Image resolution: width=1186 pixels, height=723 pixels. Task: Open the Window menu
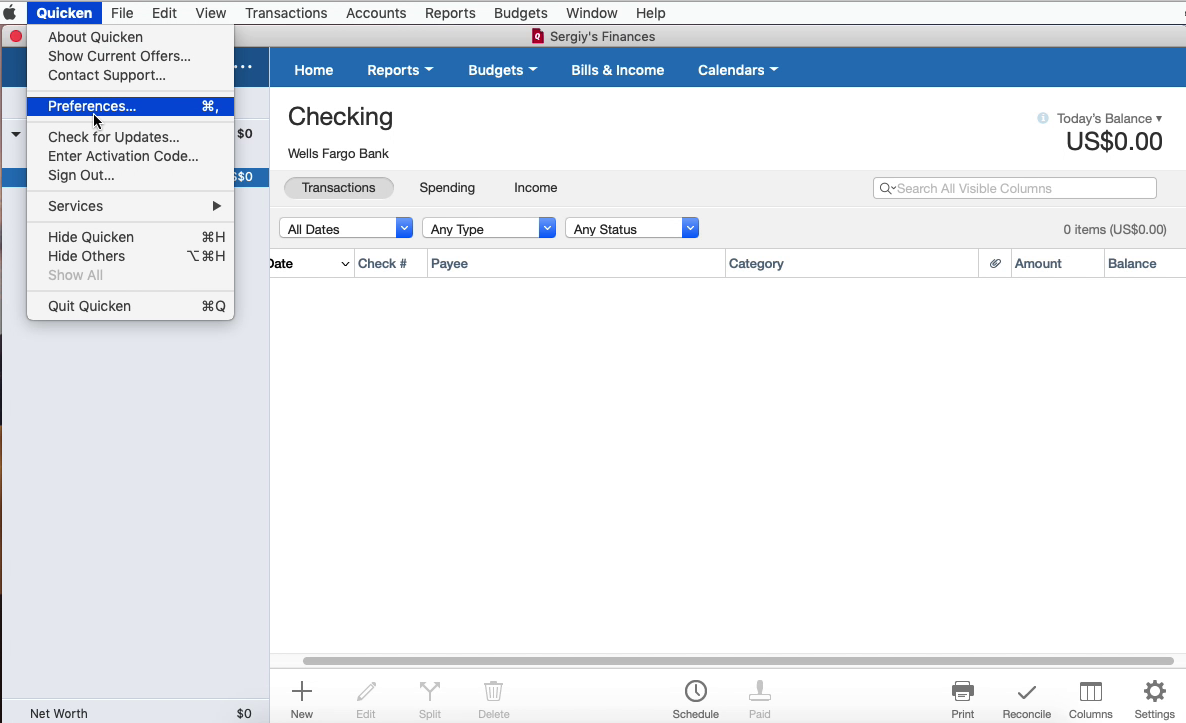click(x=591, y=13)
